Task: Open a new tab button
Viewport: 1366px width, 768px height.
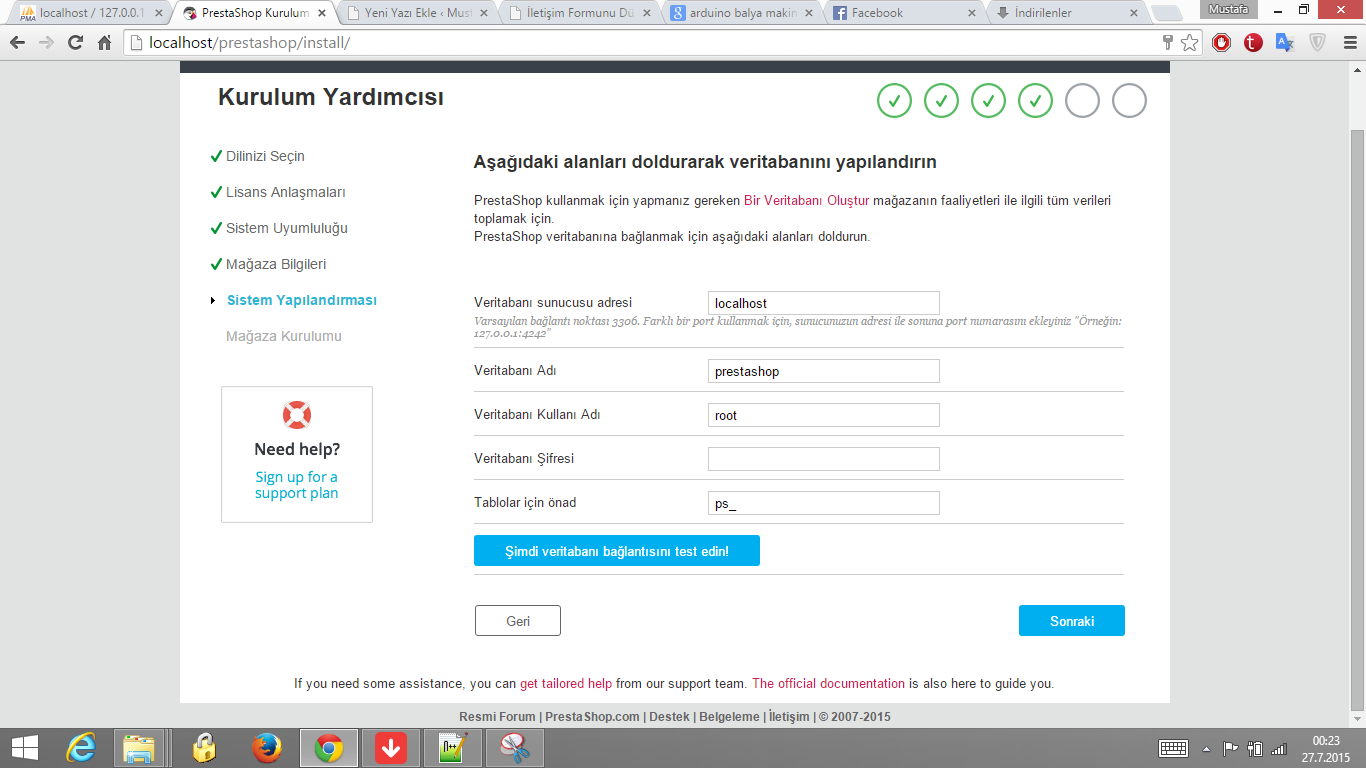Action: [x=1166, y=14]
